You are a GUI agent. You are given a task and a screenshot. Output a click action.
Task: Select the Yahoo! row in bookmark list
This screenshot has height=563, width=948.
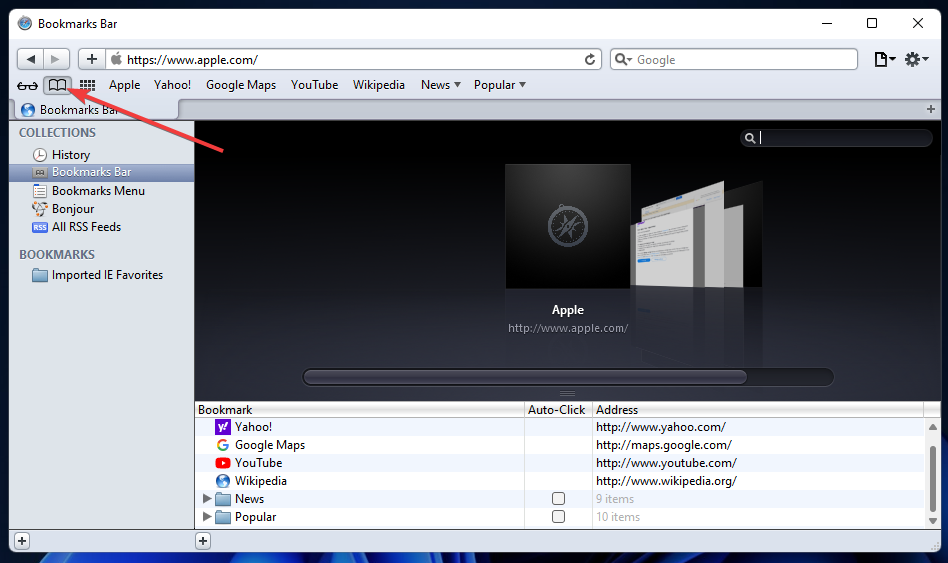coord(559,427)
